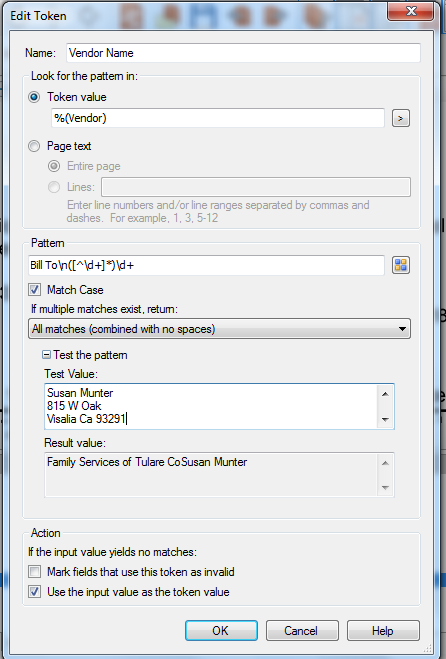The width and height of the screenshot is (446, 659).
Task: Click the Result value scroll down arrow
Action: tap(385, 488)
